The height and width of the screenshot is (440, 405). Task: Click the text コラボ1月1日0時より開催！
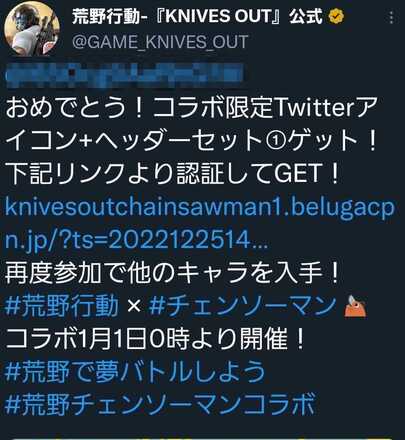155,339
